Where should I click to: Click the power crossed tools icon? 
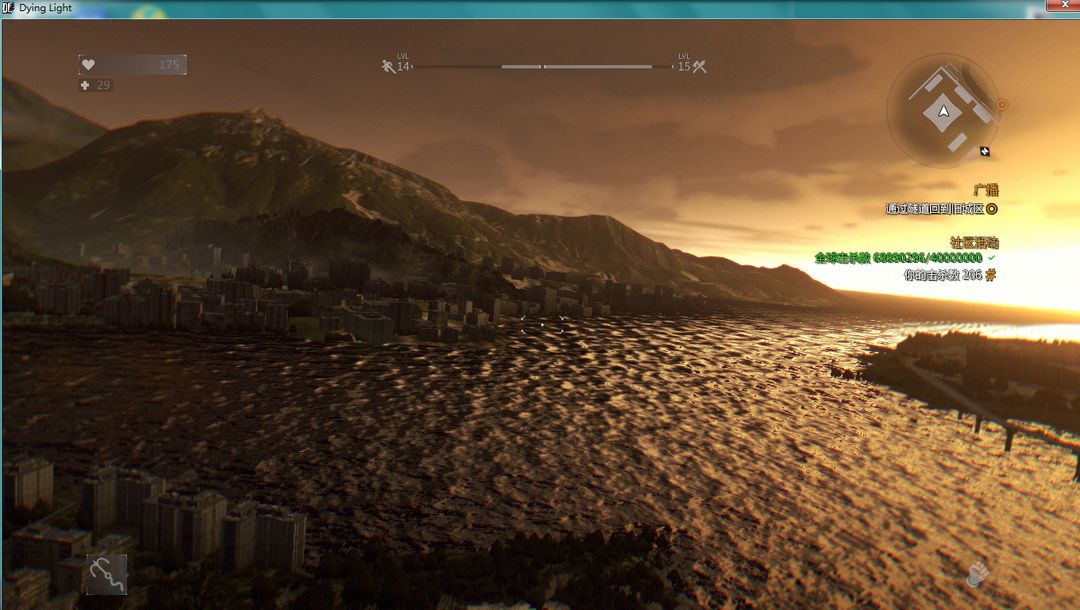(x=699, y=66)
